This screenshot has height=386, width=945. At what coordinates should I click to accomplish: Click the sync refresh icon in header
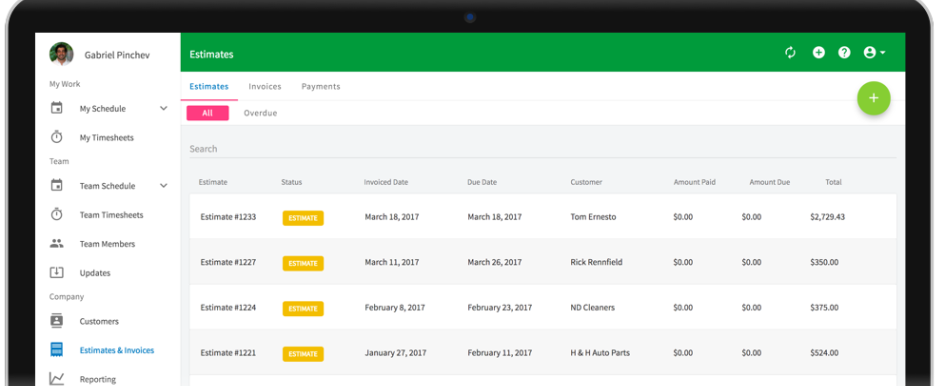790,53
